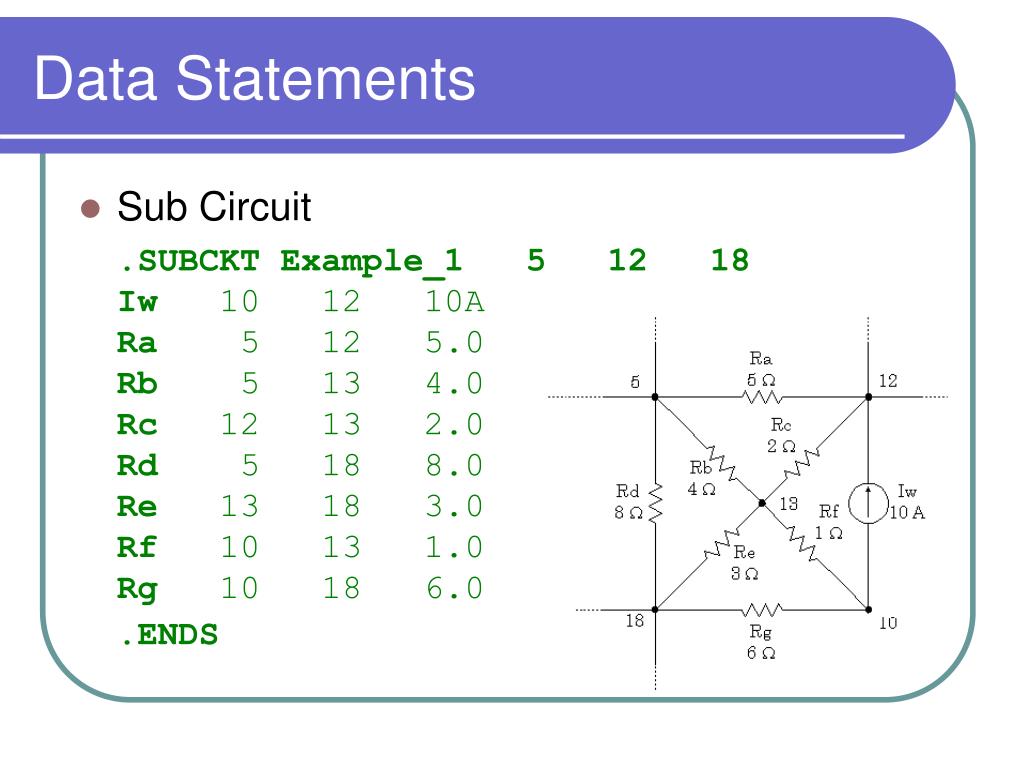The image size is (1024, 768).
Task: Click the .ENDS statement text
Action: (x=168, y=635)
